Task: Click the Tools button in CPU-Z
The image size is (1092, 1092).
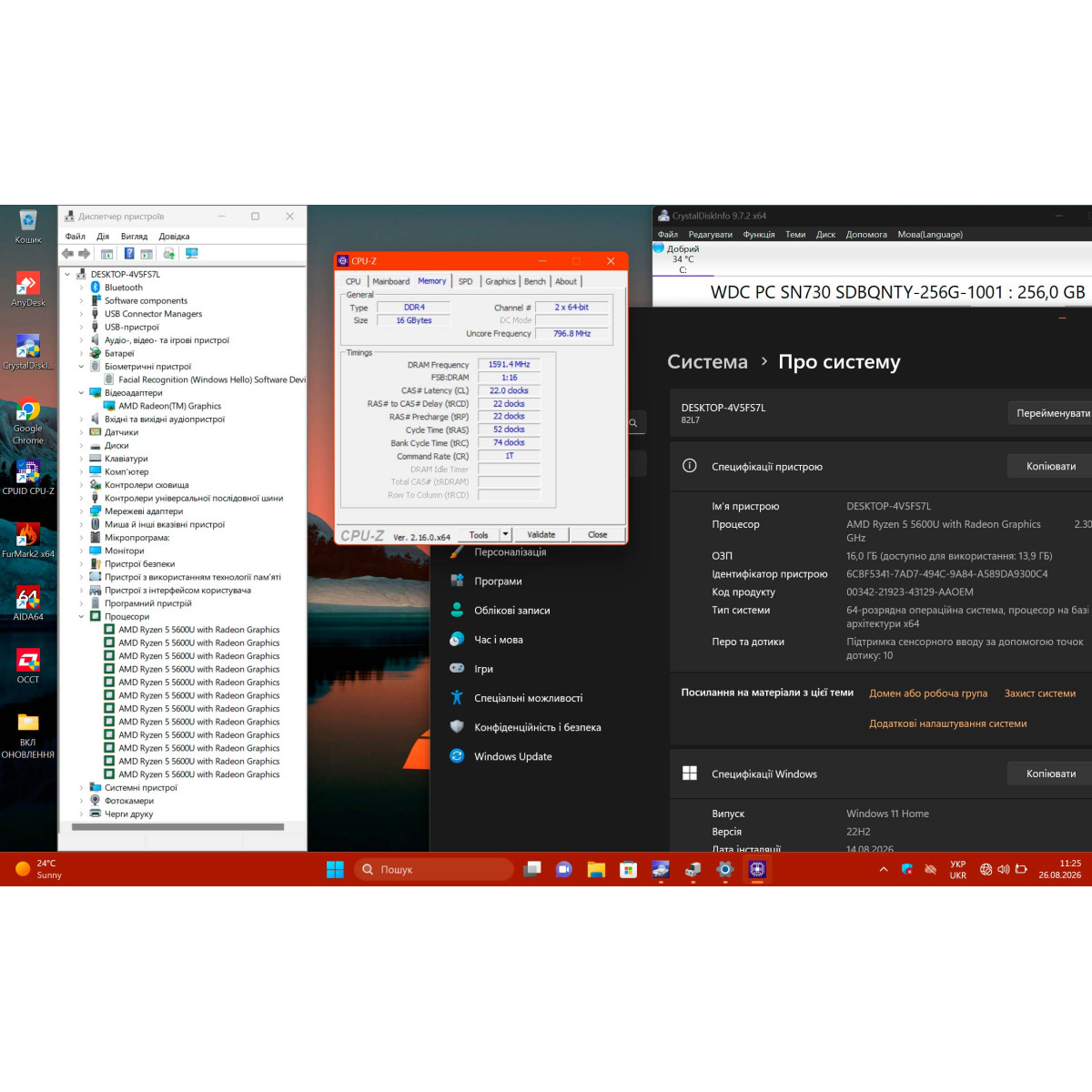Action: pos(479,535)
